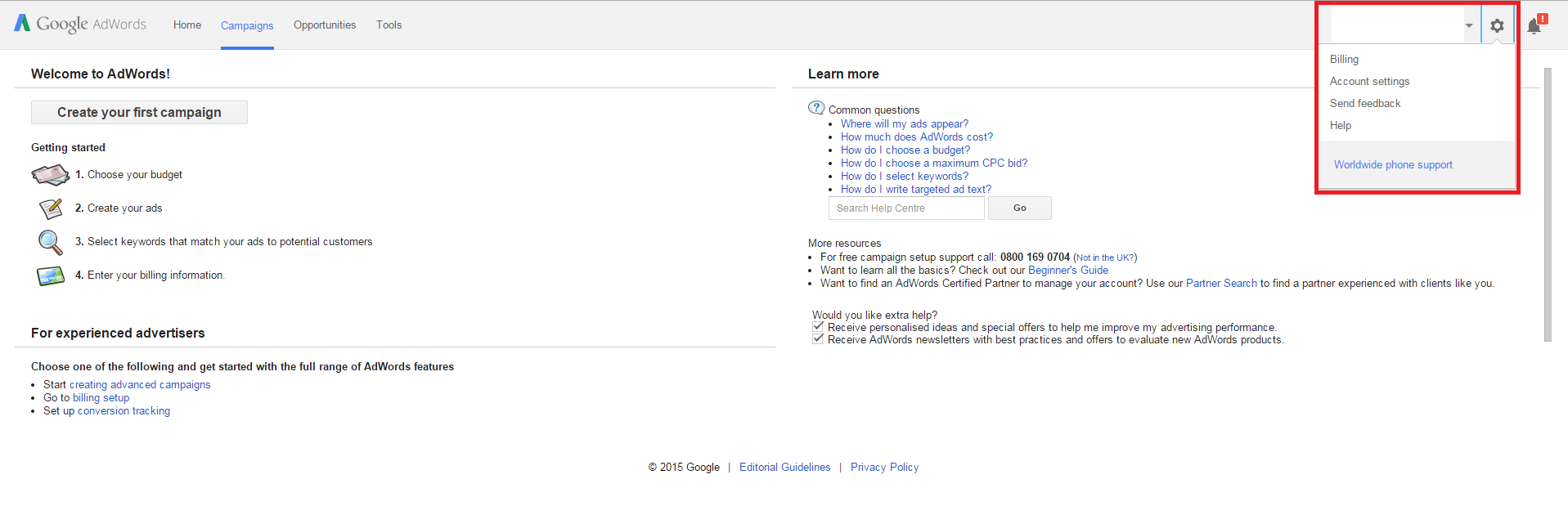Focus the Search Help Centre field

(x=906, y=208)
